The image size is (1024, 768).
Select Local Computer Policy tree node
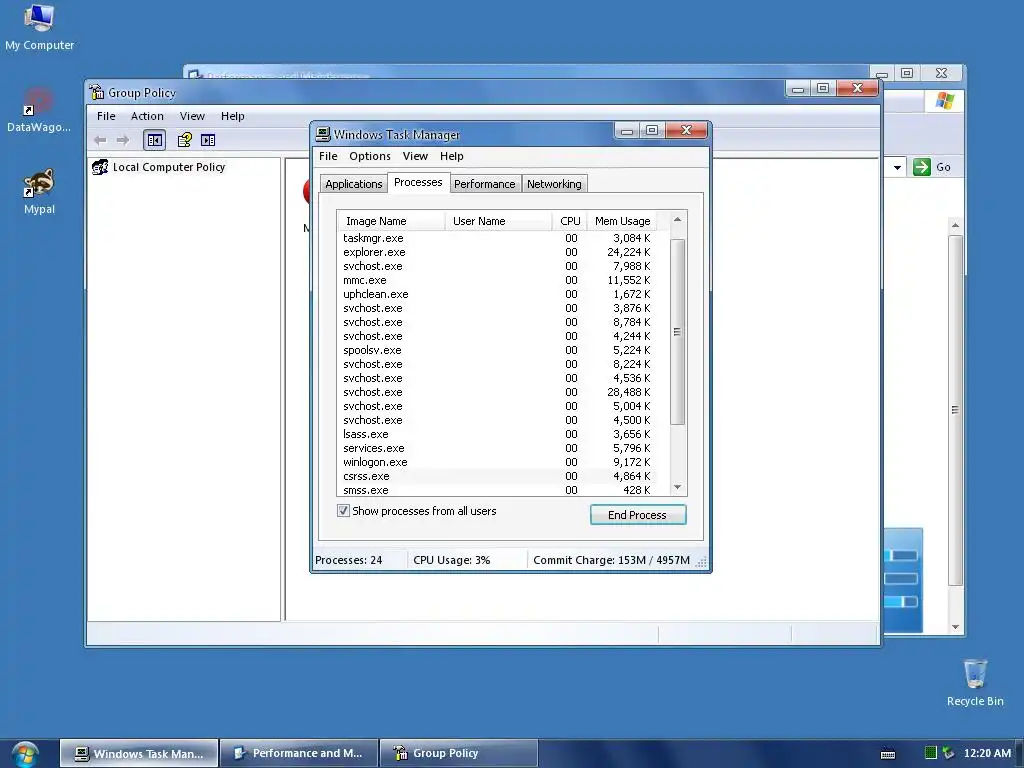(159, 167)
